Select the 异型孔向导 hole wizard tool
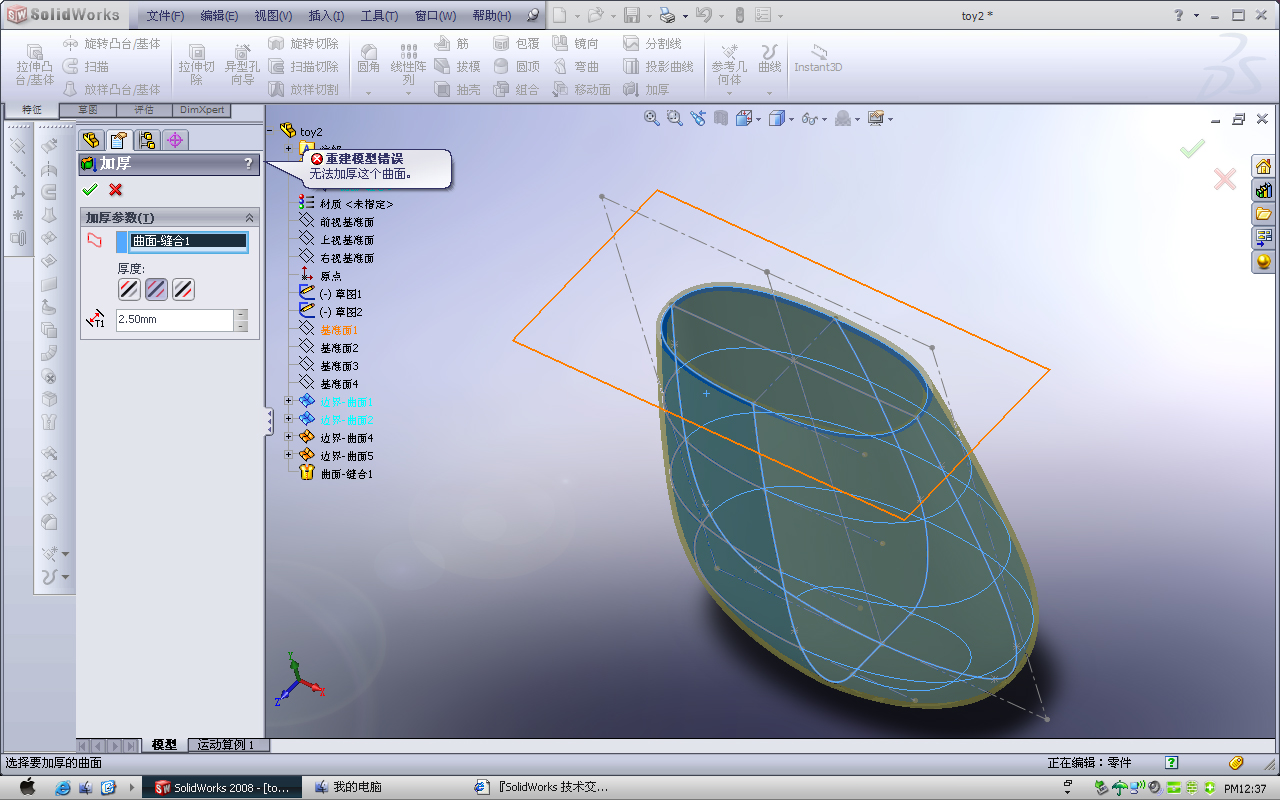1280x800 pixels. 242,65
